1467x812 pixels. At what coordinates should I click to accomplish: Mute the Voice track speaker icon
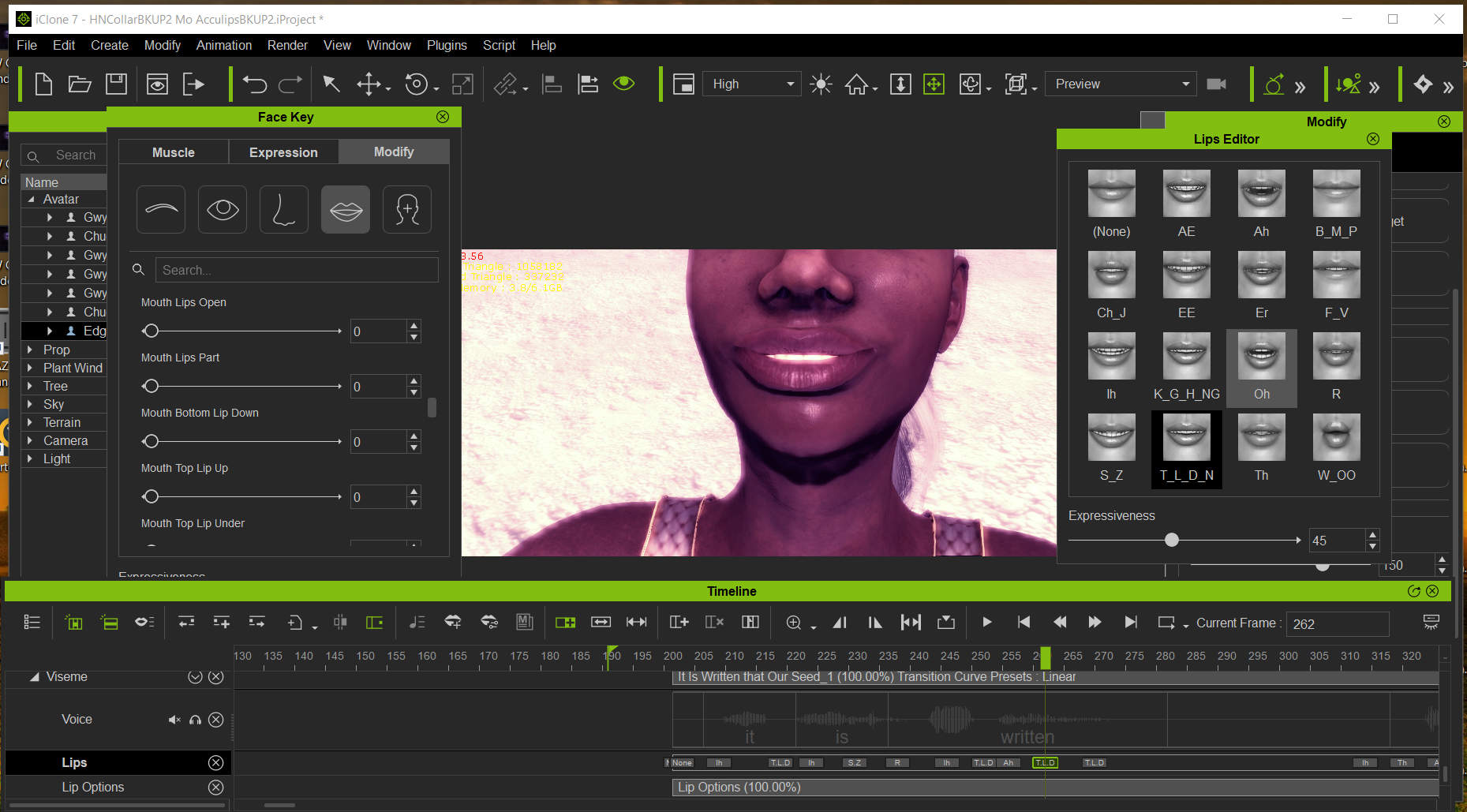174,720
